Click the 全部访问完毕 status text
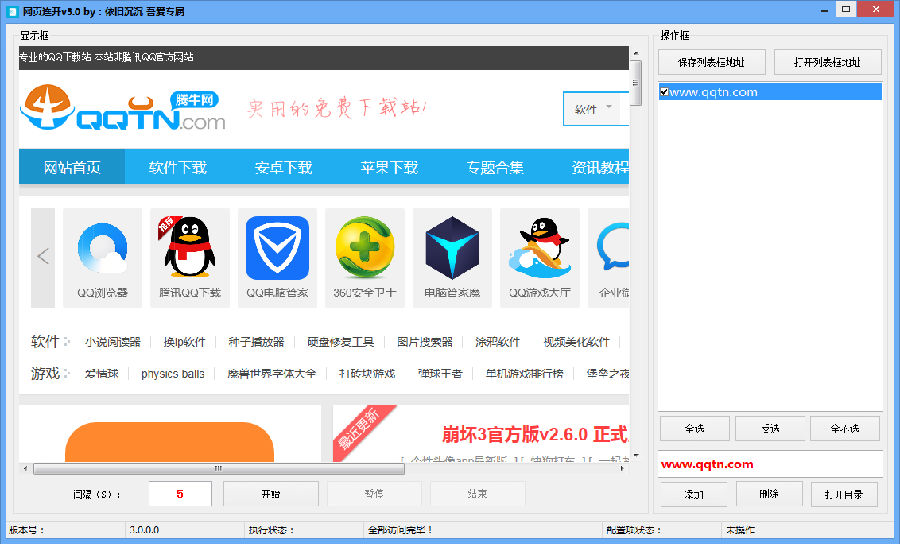Image resolution: width=900 pixels, height=544 pixels. pyautogui.click(x=400, y=530)
